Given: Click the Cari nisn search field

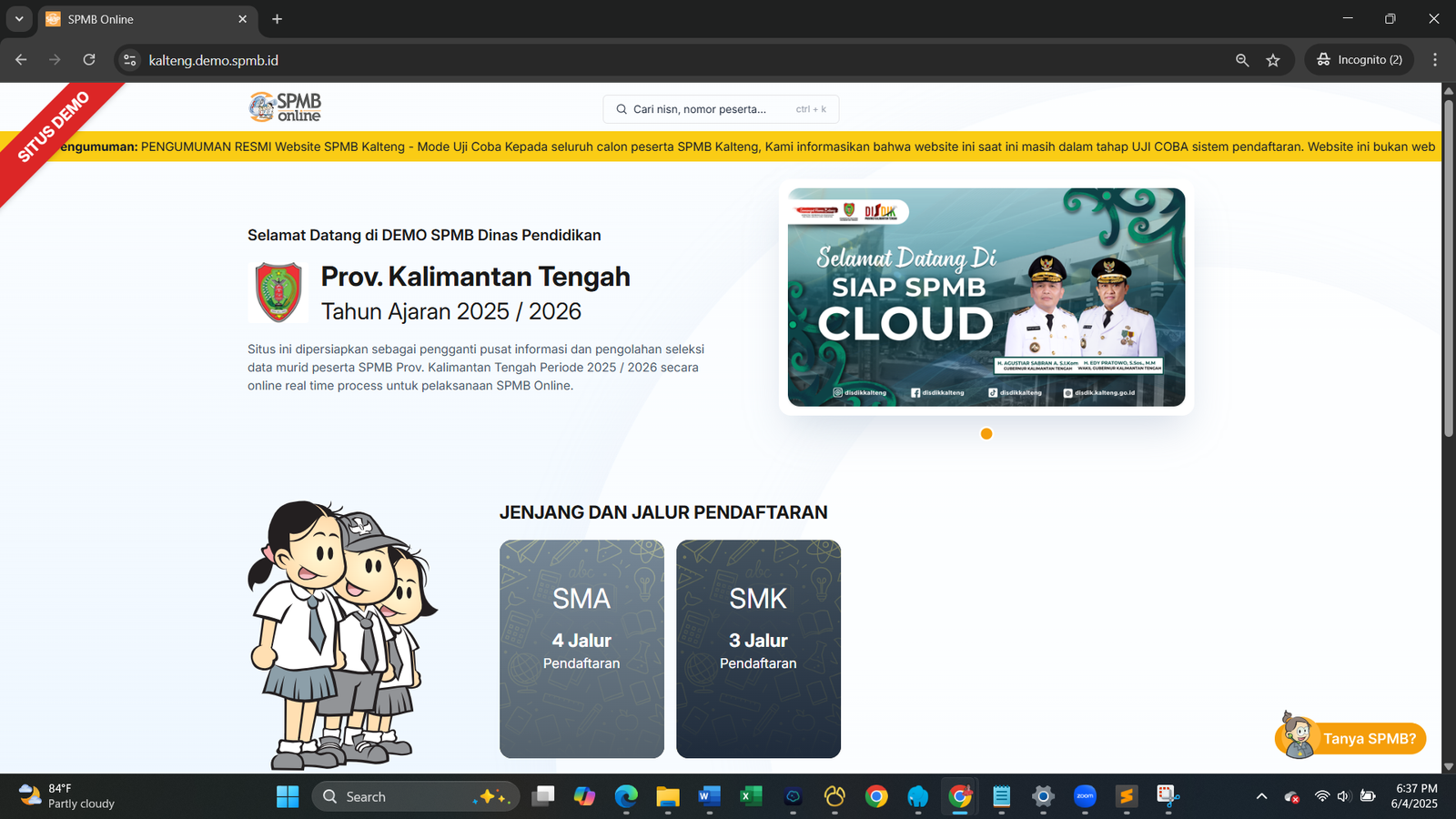Looking at the screenshot, I should [x=720, y=109].
